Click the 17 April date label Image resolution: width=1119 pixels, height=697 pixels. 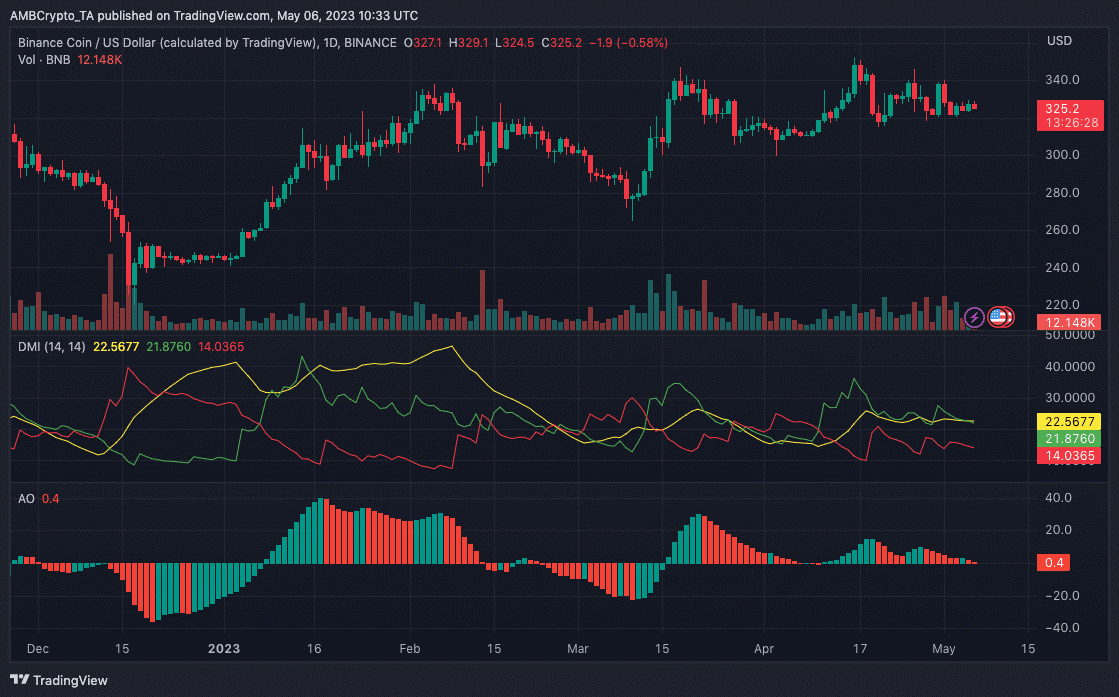pos(860,648)
